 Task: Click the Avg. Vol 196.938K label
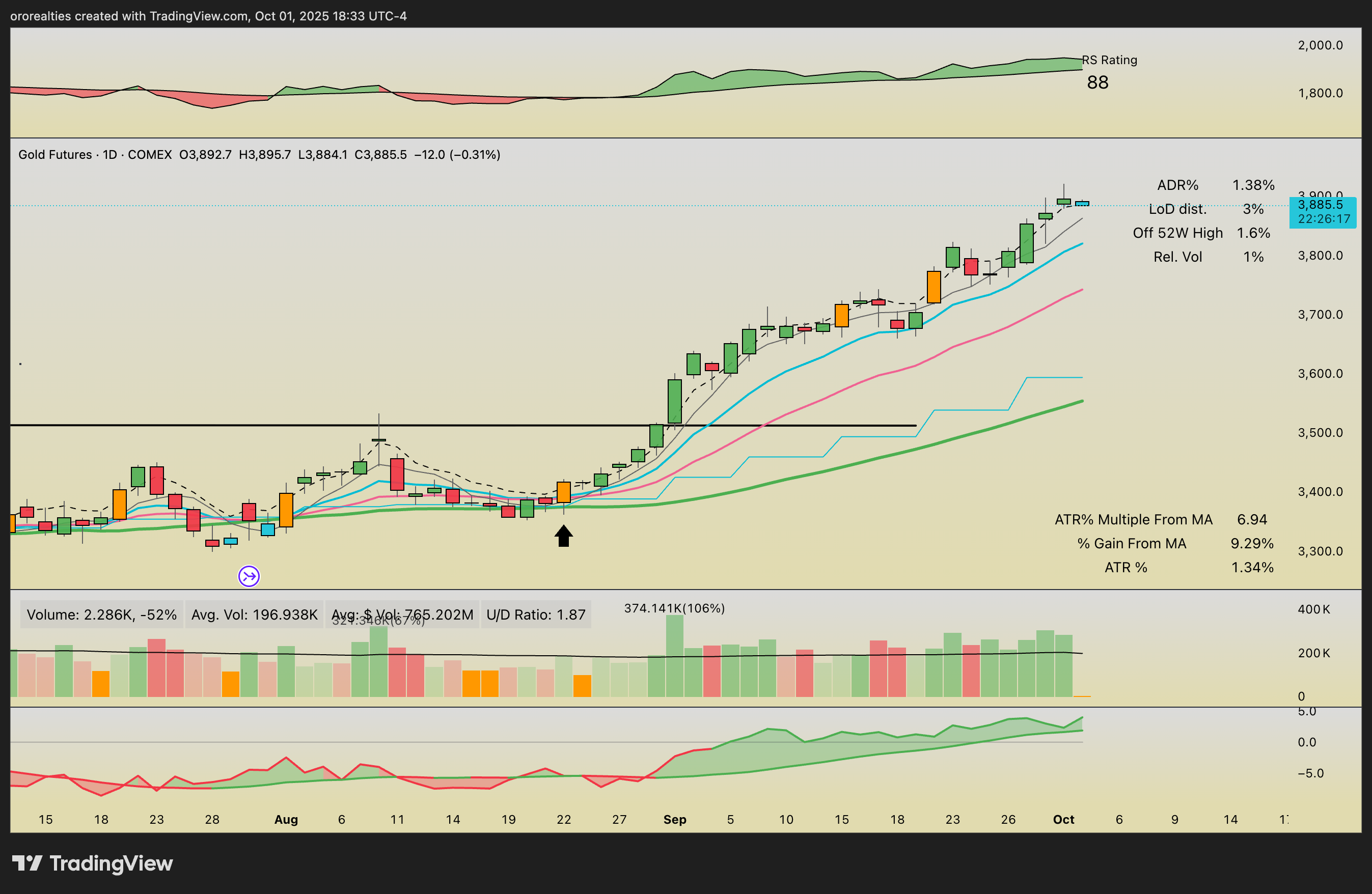pos(254,614)
